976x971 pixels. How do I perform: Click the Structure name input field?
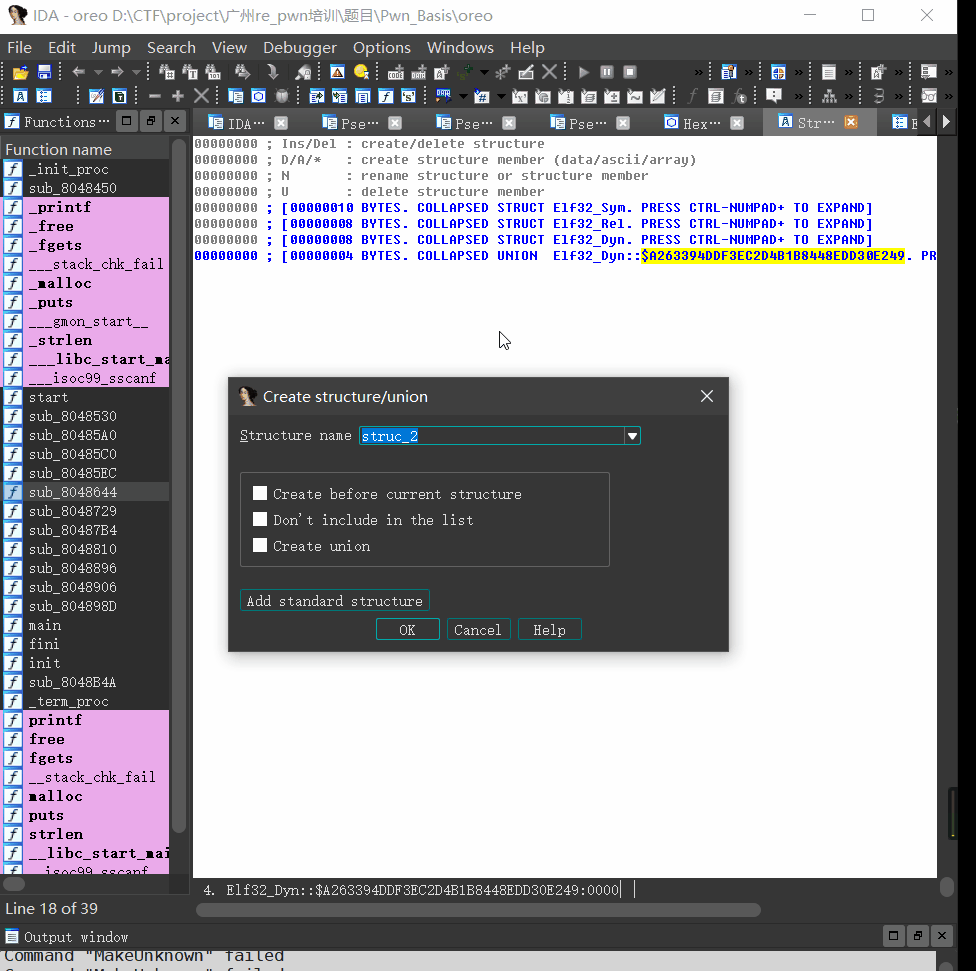pos(492,436)
